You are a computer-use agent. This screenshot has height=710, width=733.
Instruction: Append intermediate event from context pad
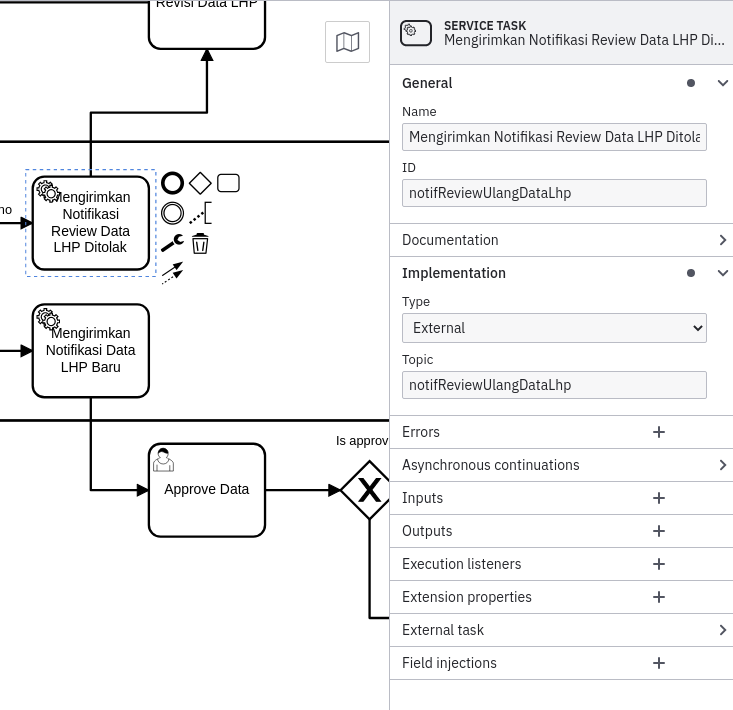pyautogui.click(x=173, y=213)
